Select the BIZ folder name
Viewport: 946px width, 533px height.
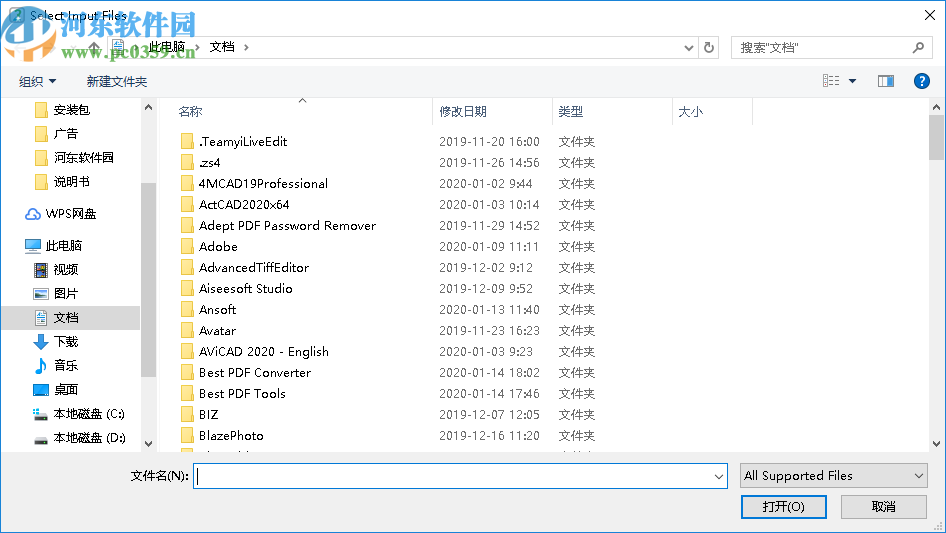coord(208,415)
